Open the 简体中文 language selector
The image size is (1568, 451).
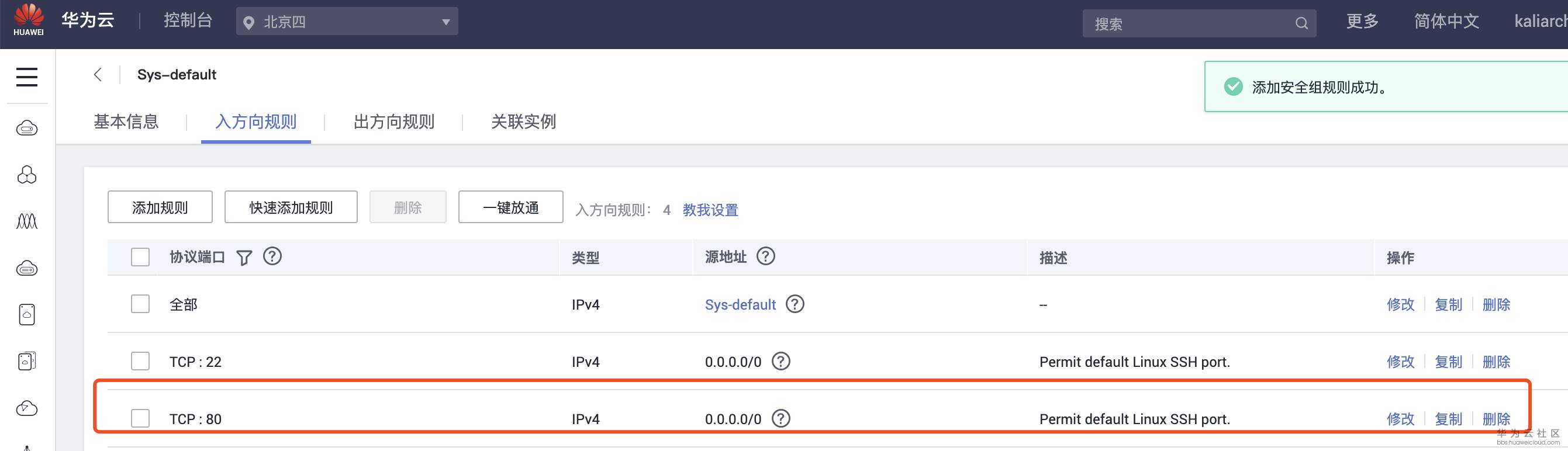click(1446, 22)
